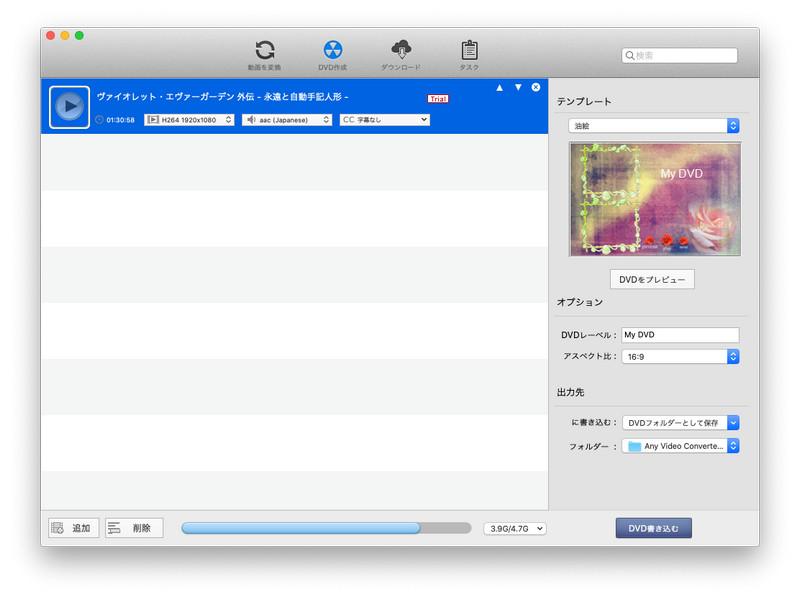This screenshot has height=600, width=800.
Task: Close the window with red button
Action: tap(51, 35)
